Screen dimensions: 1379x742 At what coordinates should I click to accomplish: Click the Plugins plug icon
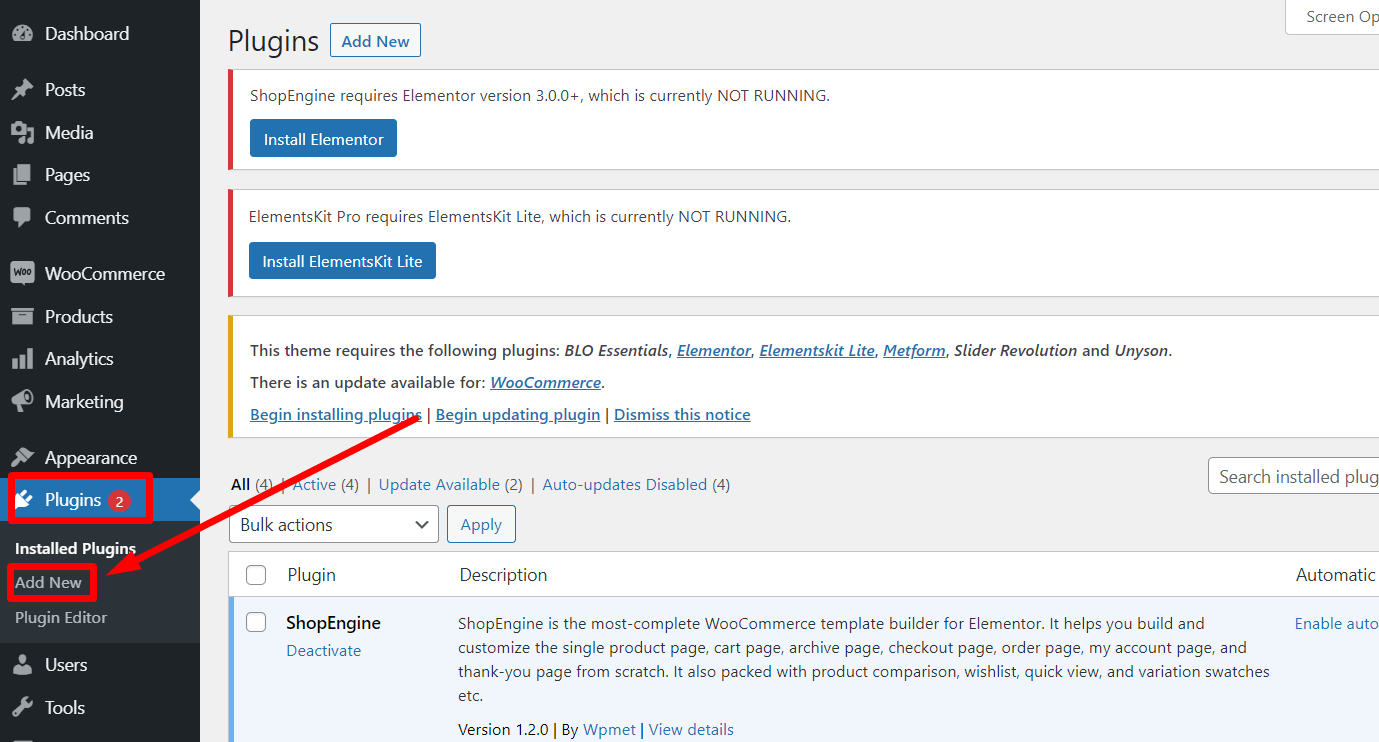tap(24, 500)
